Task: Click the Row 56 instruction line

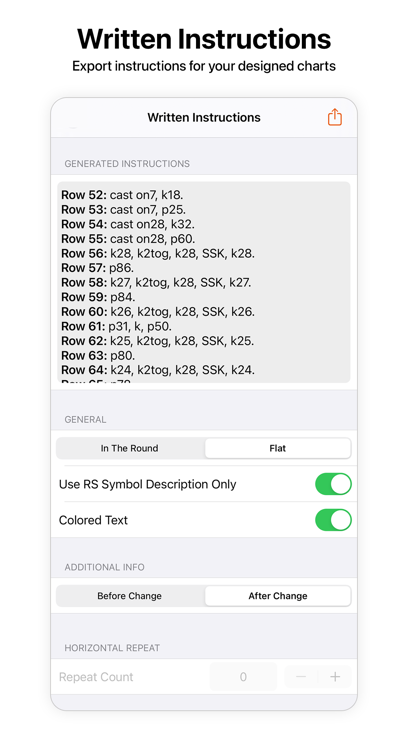Action: pyautogui.click(x=158, y=253)
